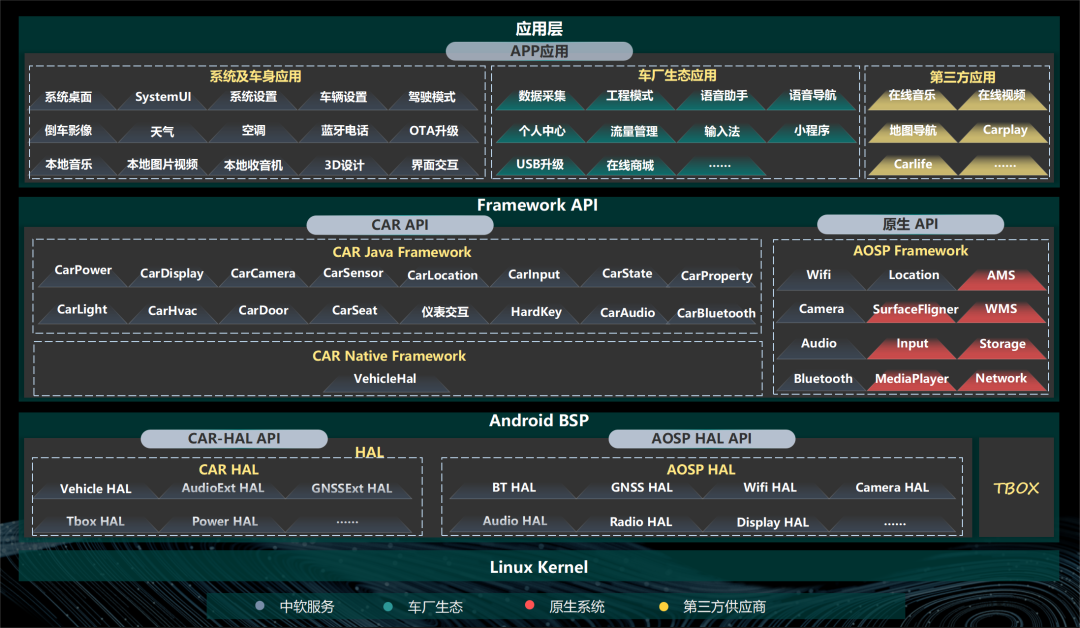Toggle the 中软服务 legend indicator
The width and height of the screenshot is (1080, 628).
259,605
